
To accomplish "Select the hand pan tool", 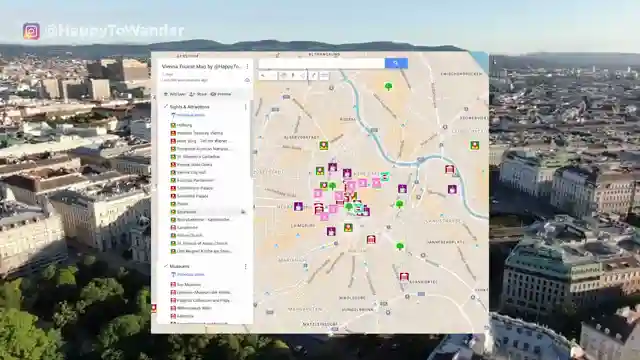I will tap(283, 76).
